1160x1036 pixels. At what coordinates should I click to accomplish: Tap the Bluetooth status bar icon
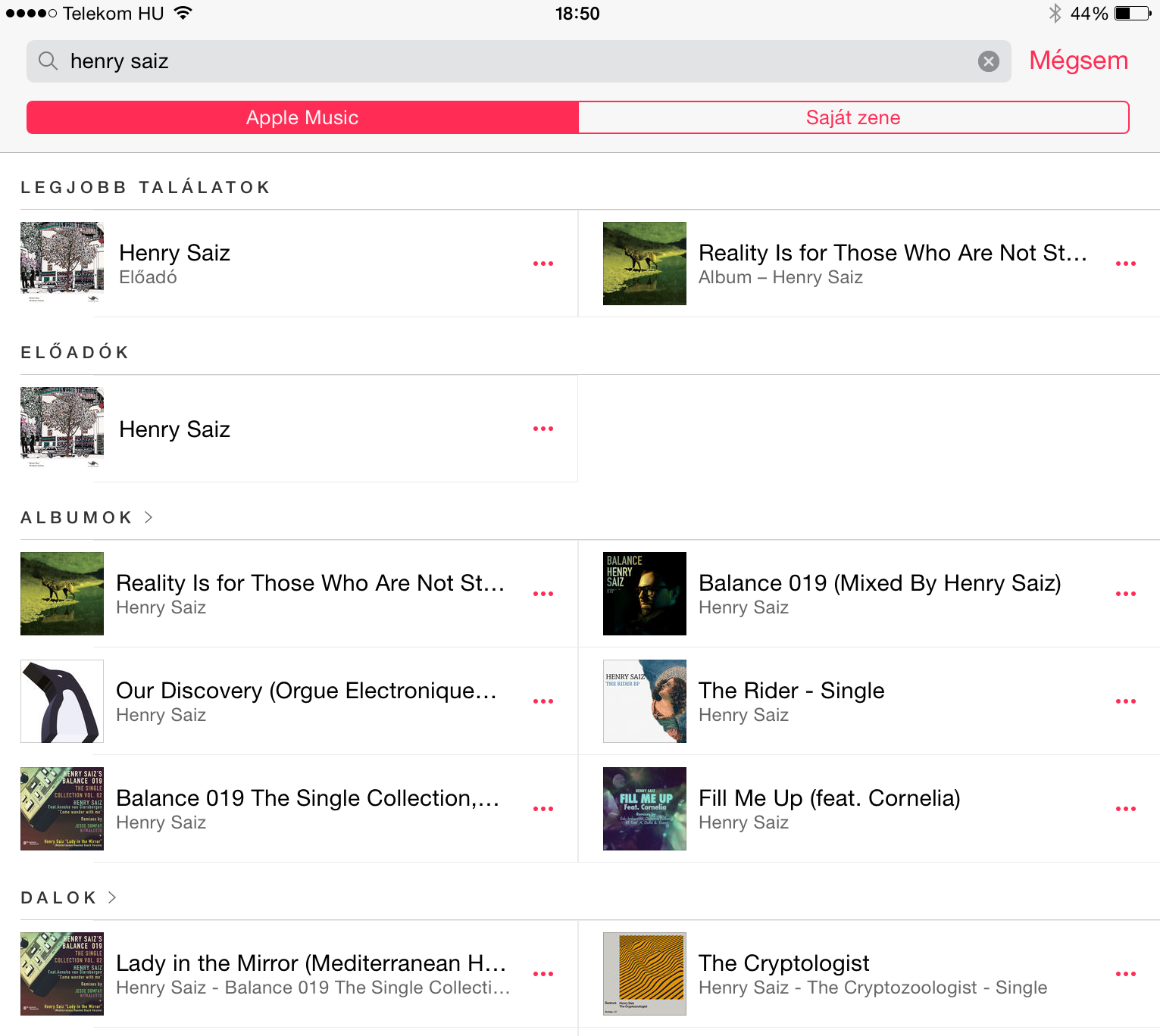[1055, 13]
